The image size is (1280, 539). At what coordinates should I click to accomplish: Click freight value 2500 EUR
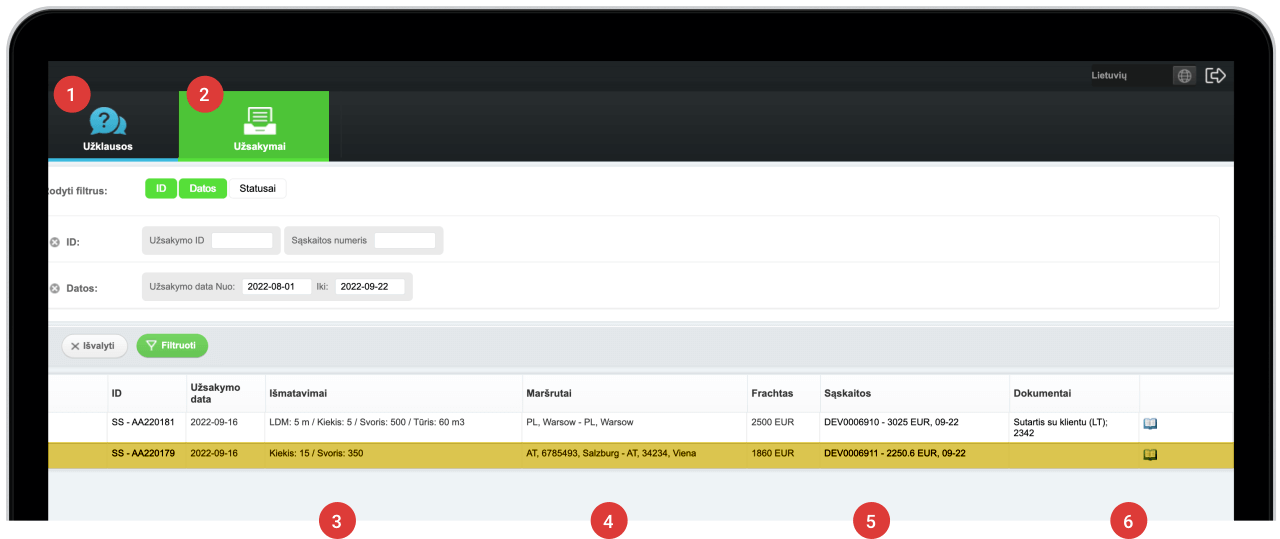772,422
